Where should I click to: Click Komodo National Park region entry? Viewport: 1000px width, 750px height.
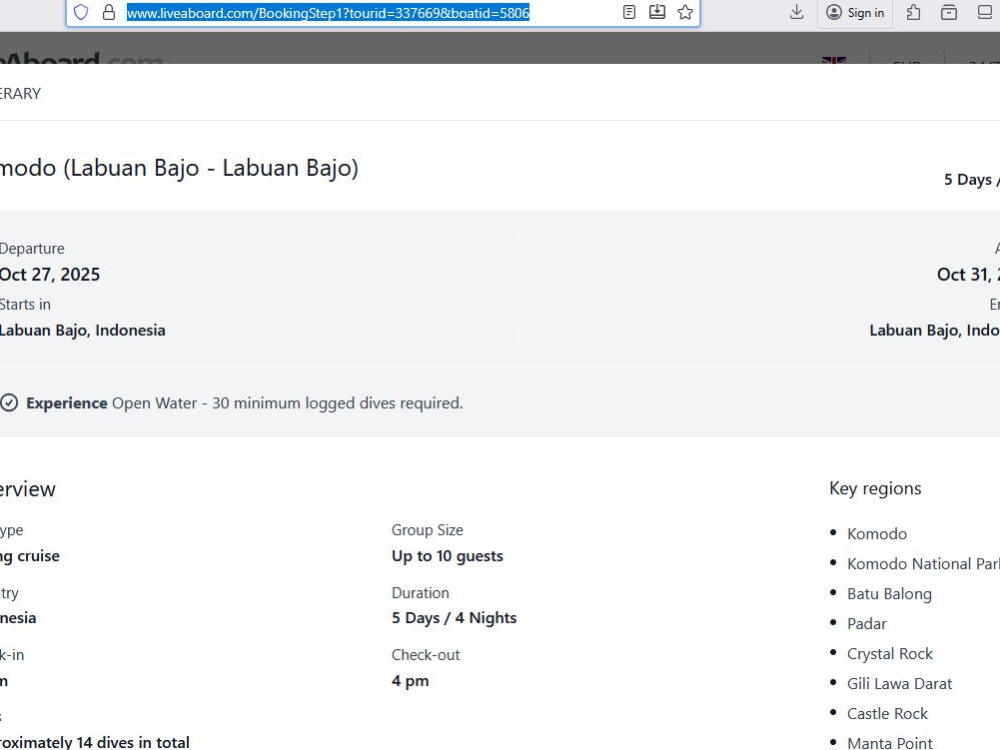(x=923, y=564)
